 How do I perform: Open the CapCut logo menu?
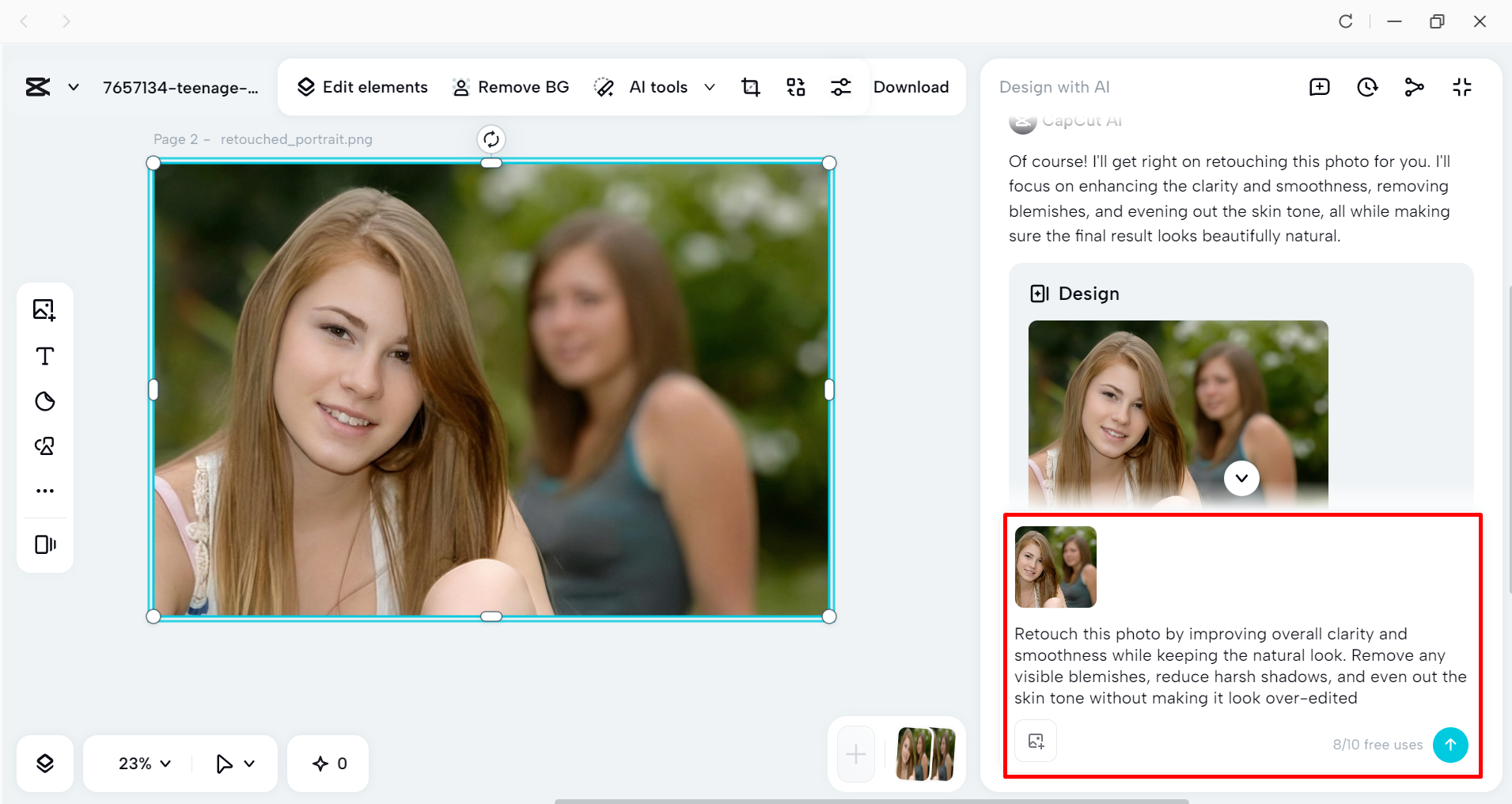(37, 87)
